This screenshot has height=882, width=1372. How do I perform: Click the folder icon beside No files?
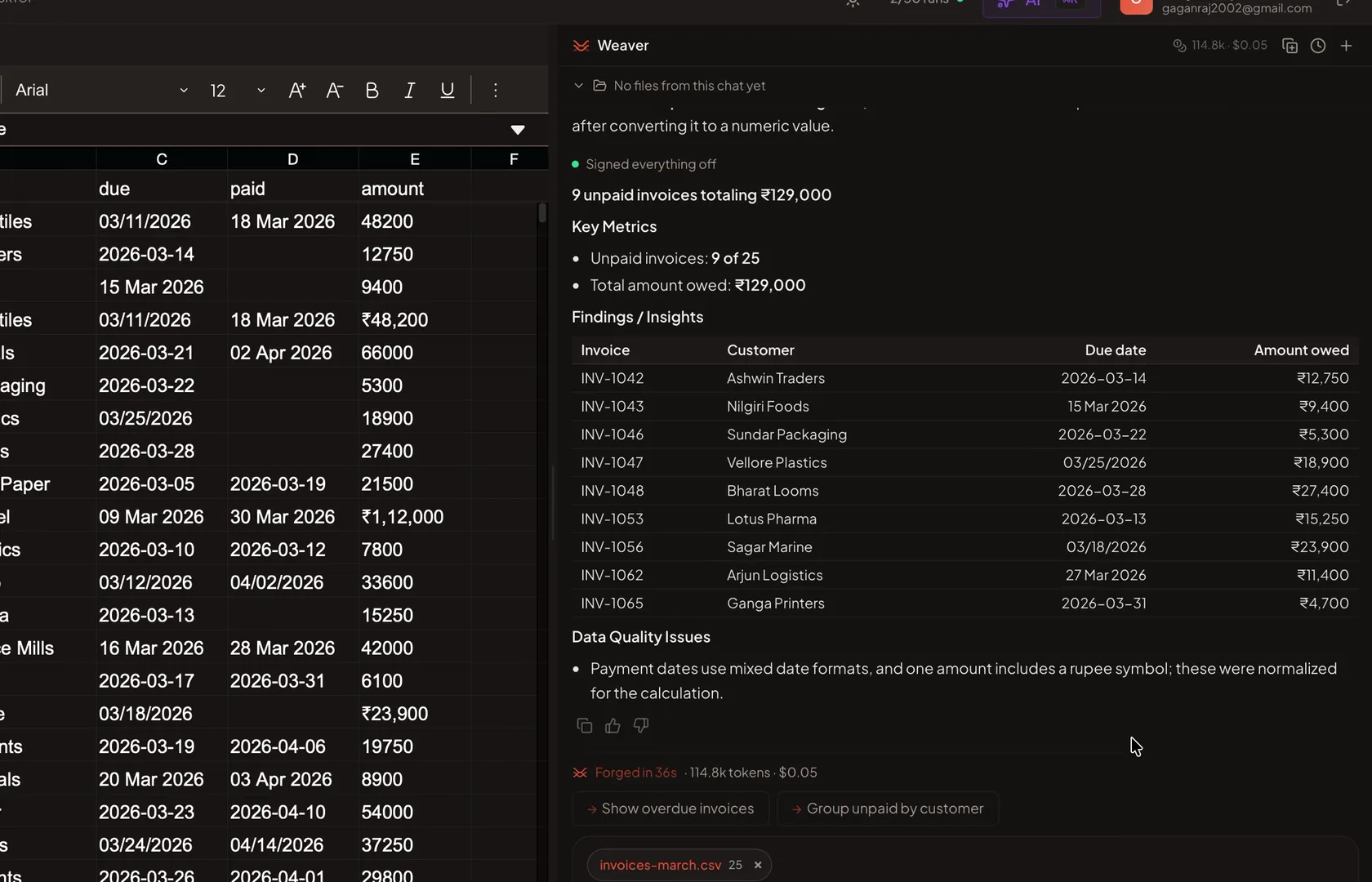599,86
